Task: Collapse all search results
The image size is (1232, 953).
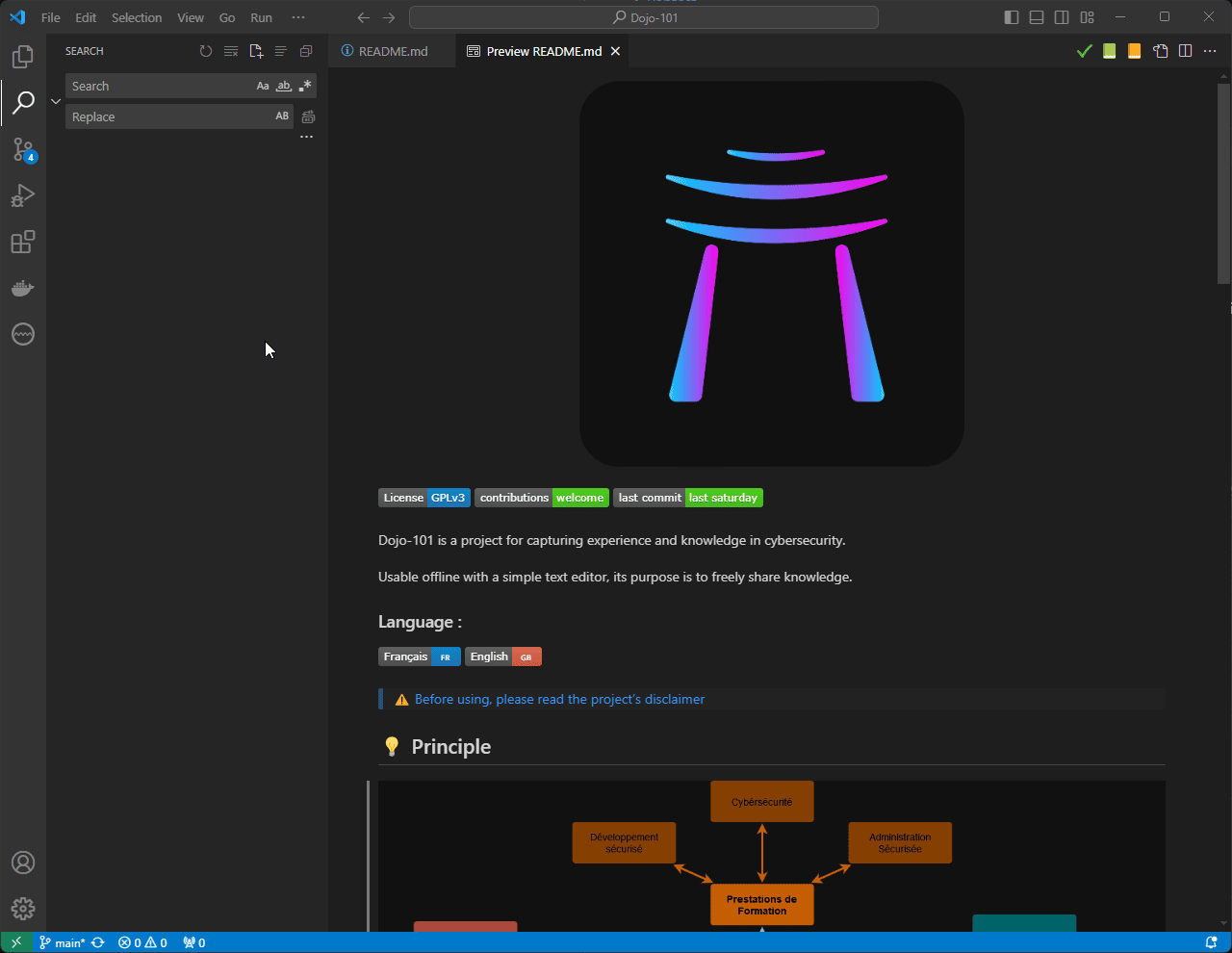Action: 306,51
